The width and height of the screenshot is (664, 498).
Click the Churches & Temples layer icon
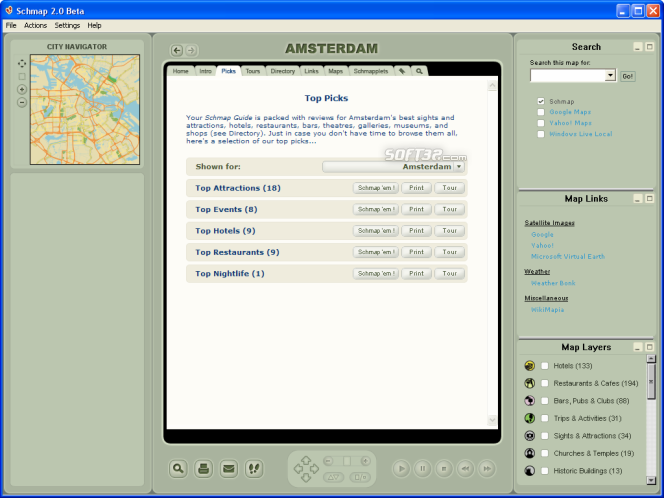[529, 453]
